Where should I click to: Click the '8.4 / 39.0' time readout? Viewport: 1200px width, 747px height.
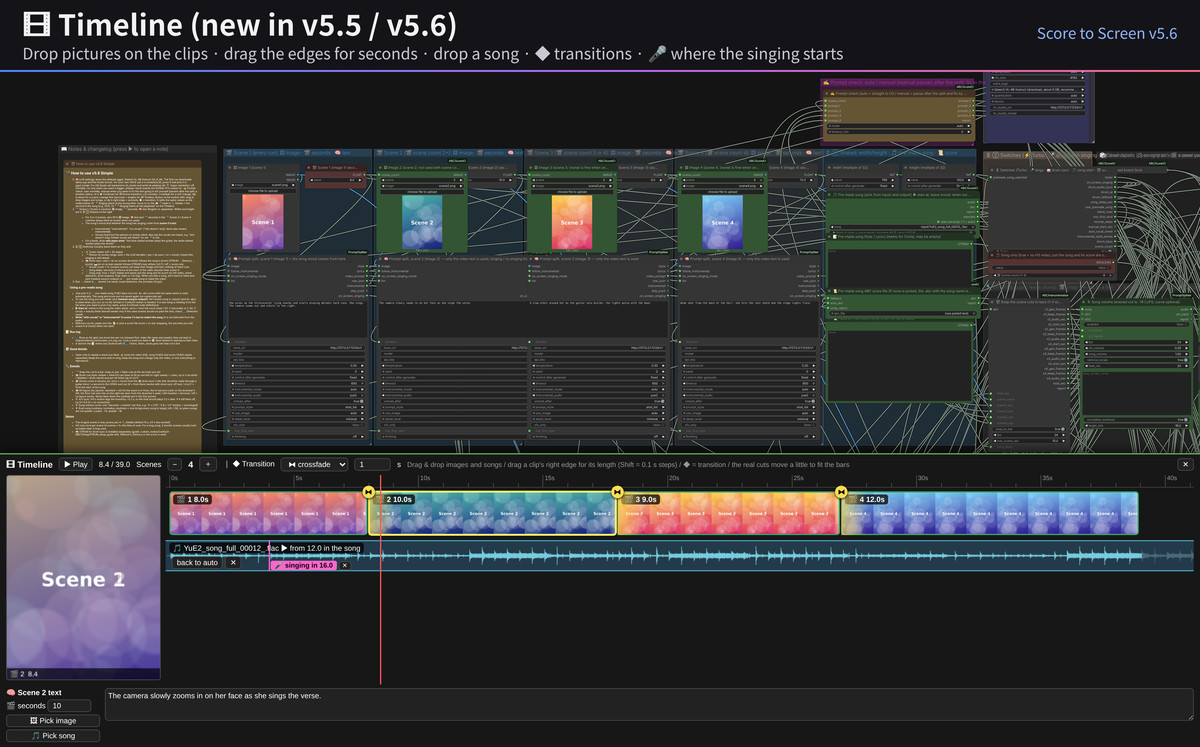[x=113, y=464]
